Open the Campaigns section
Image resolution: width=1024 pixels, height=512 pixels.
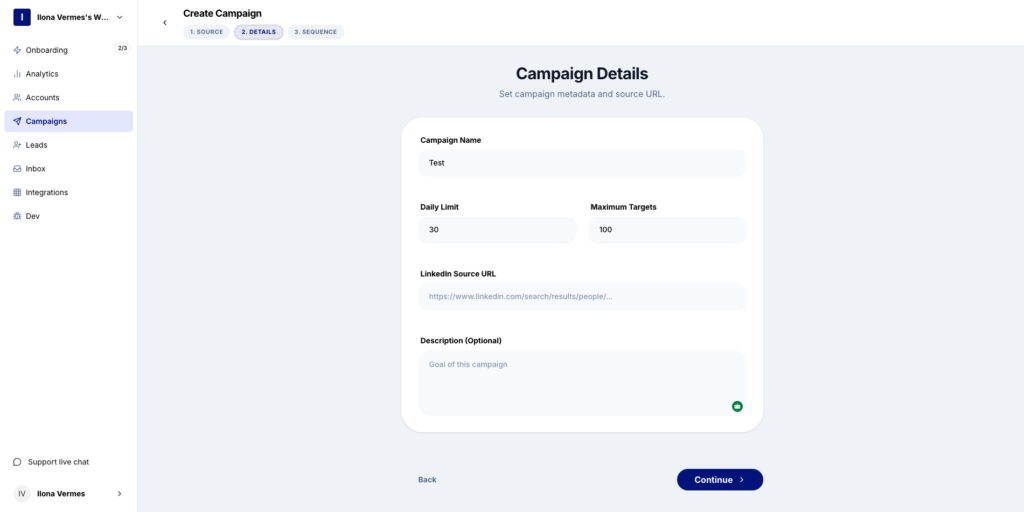[x=69, y=121]
